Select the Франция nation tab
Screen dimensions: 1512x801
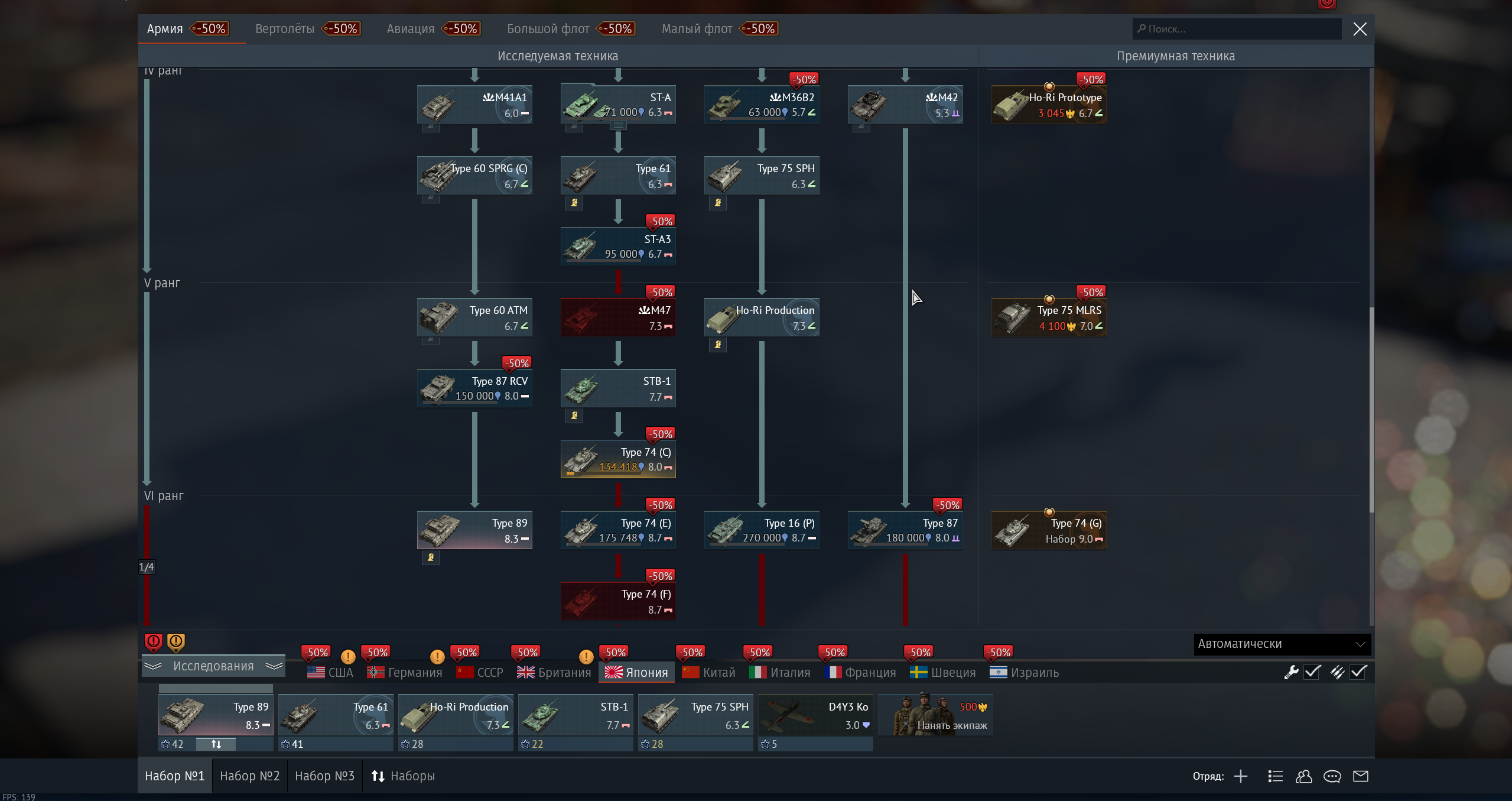(x=860, y=673)
